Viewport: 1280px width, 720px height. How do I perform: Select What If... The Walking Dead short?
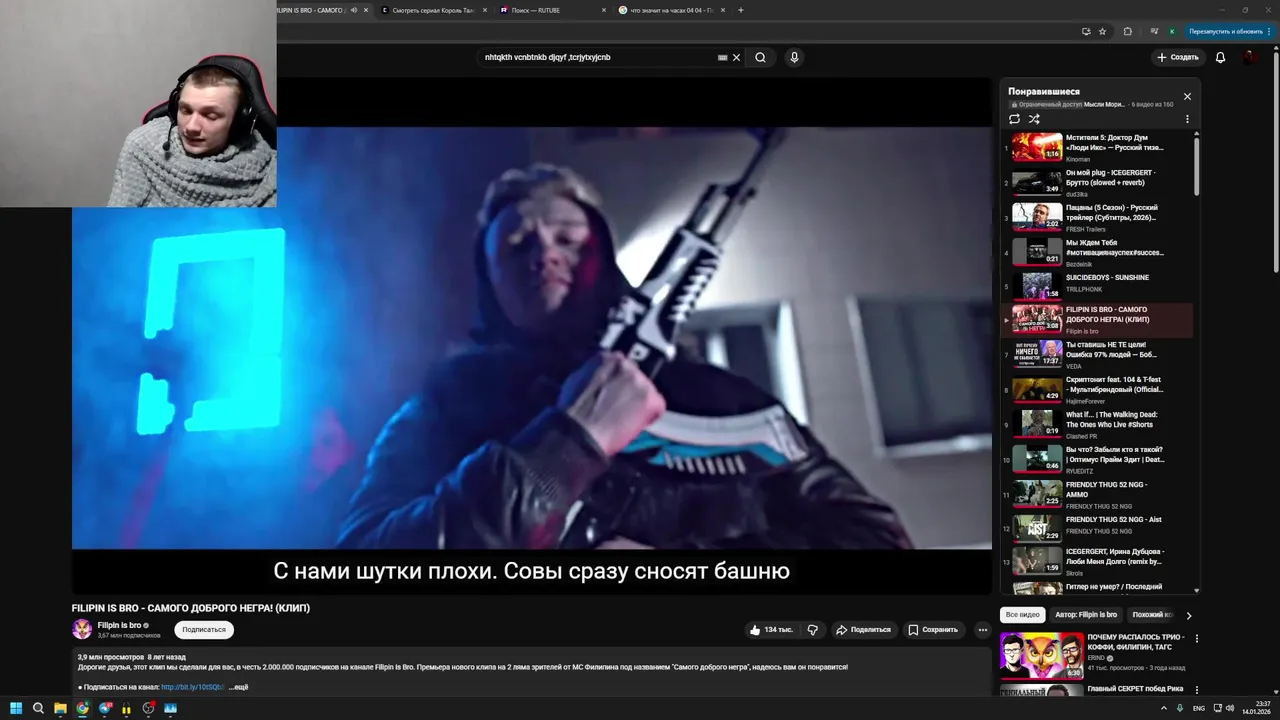1098,424
